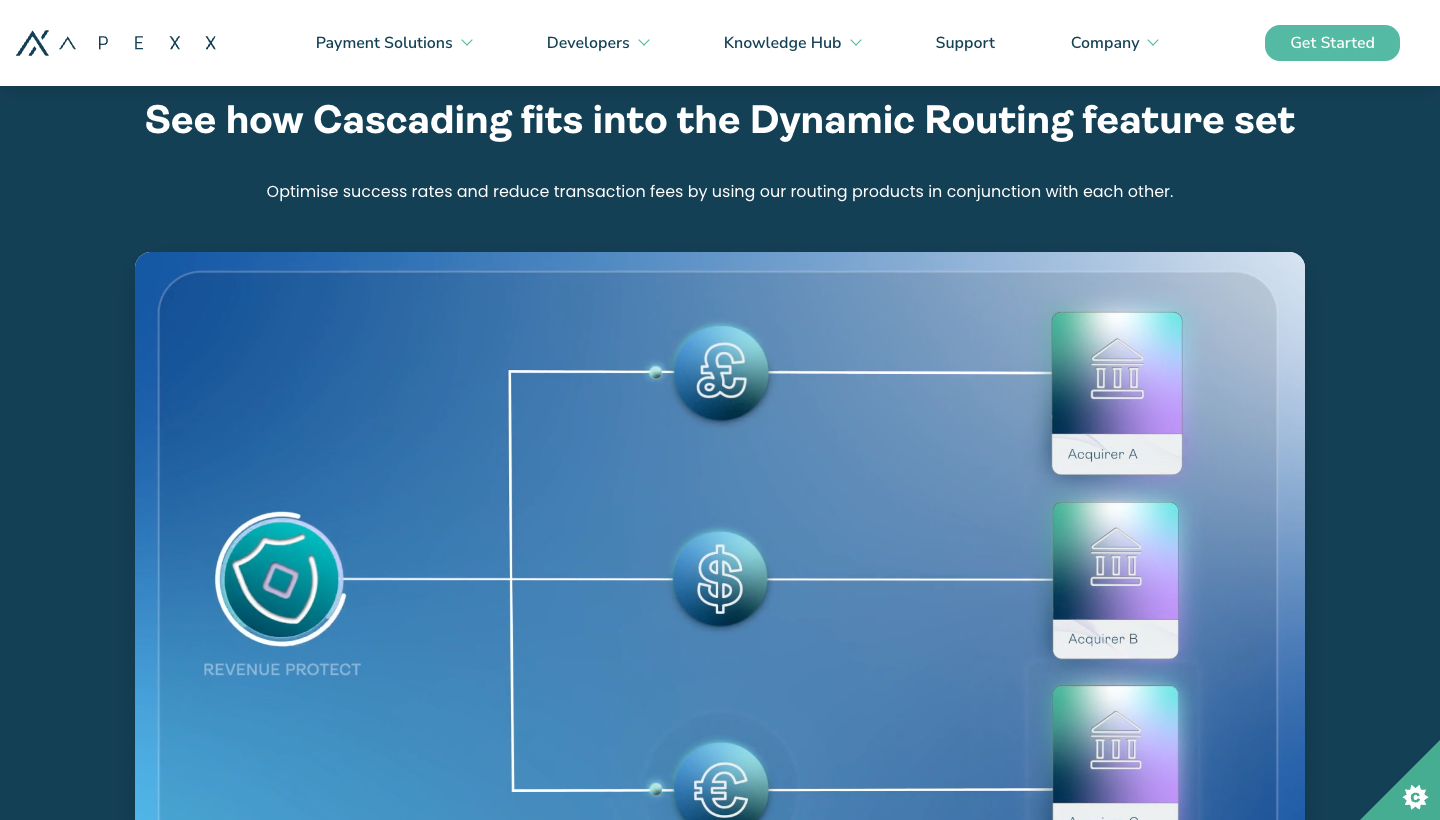Select the dollar currency icon
The height and width of the screenshot is (820, 1440).
720,579
